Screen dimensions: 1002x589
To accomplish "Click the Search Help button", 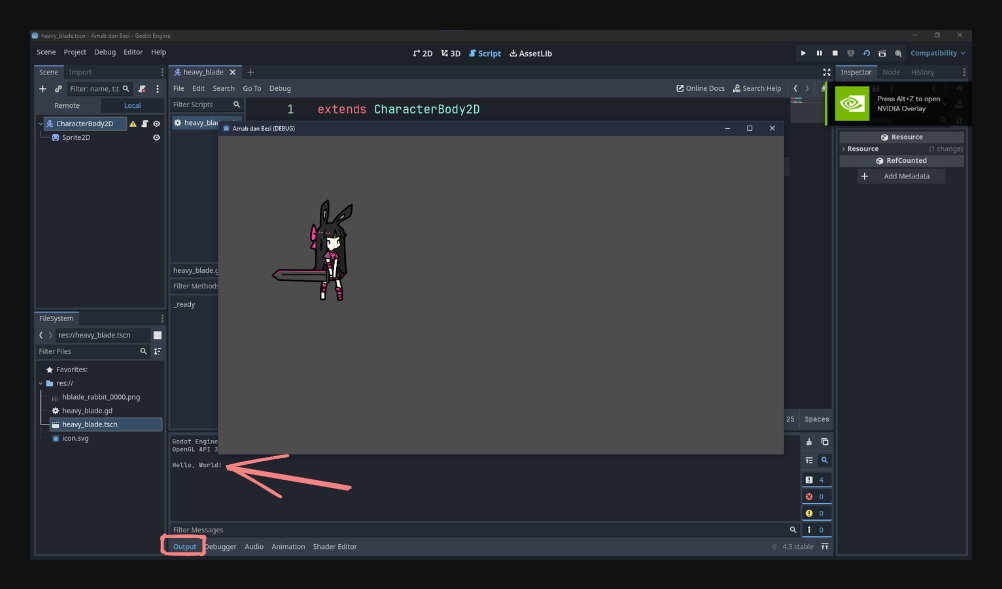I will 757,89.
